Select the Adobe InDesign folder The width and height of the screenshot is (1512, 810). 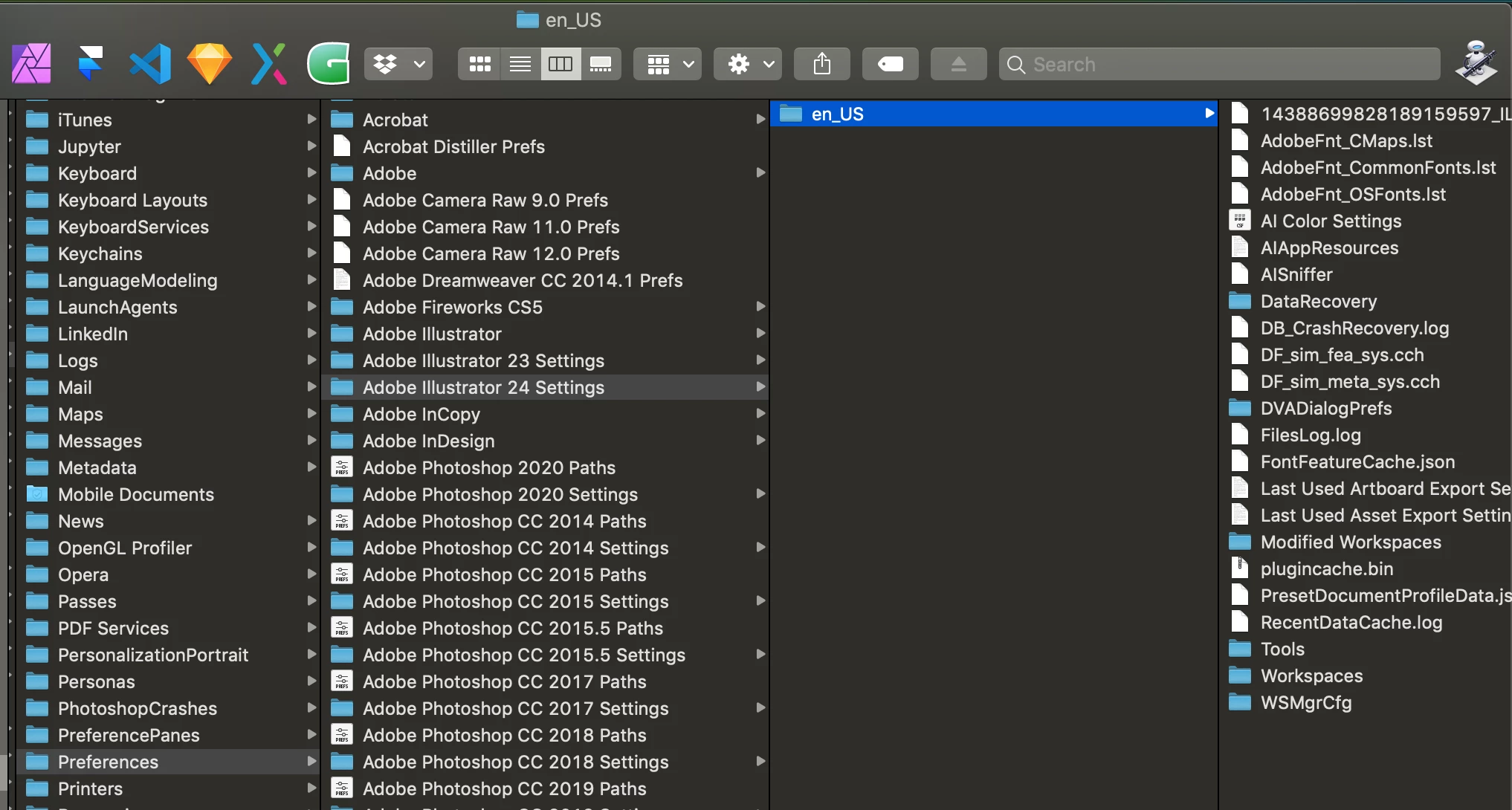428,441
